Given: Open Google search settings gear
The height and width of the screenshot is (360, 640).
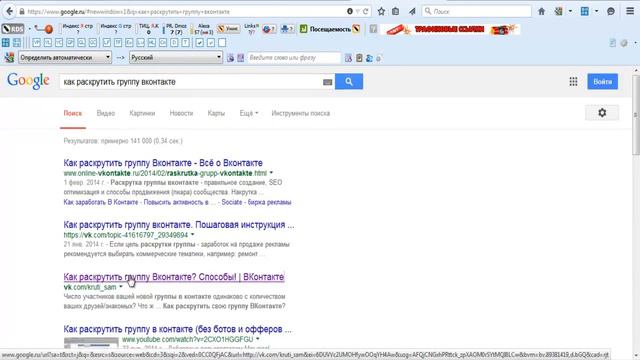Looking at the screenshot, I should click(602, 113).
